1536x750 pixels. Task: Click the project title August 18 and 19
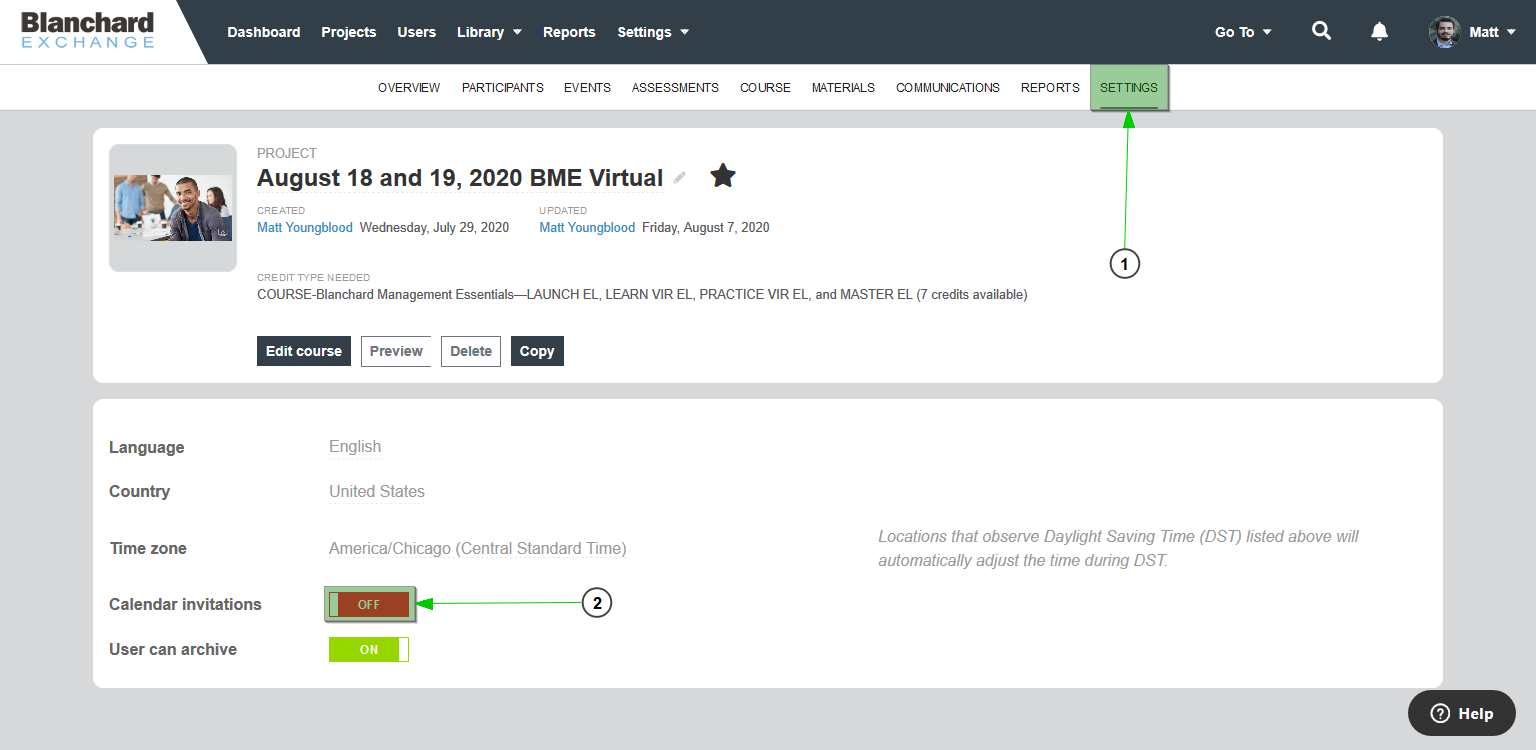(x=460, y=178)
